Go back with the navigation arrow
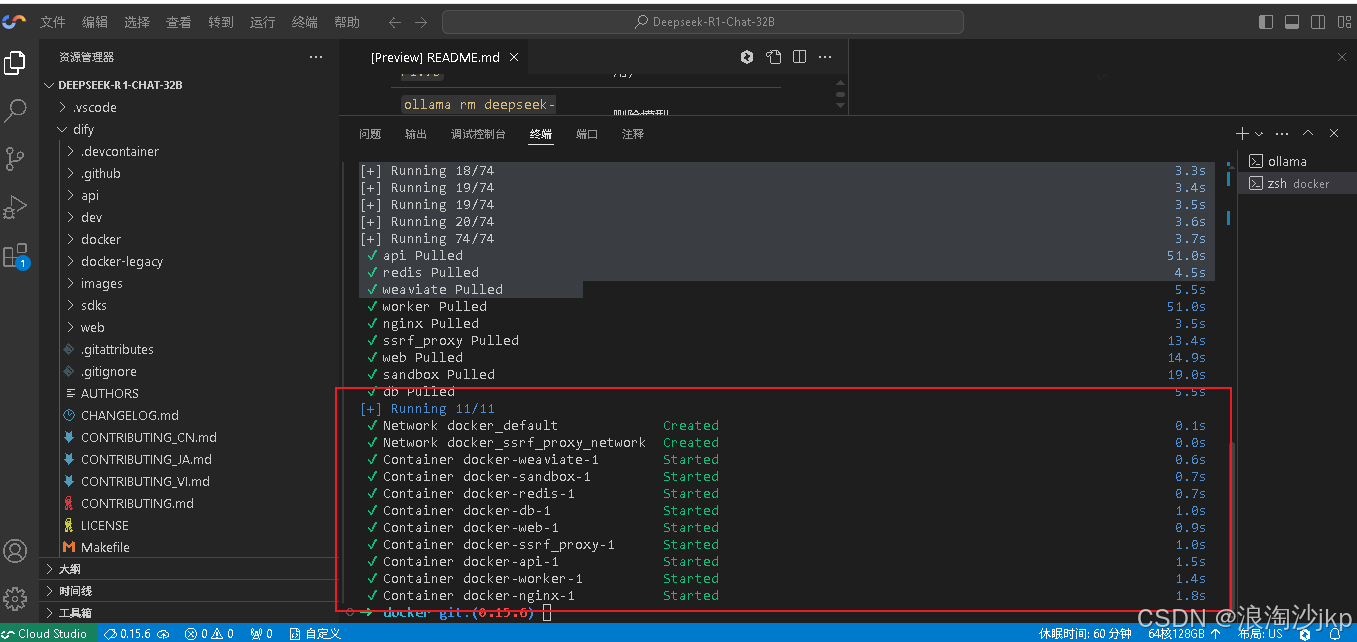1357x642 pixels. (x=395, y=22)
